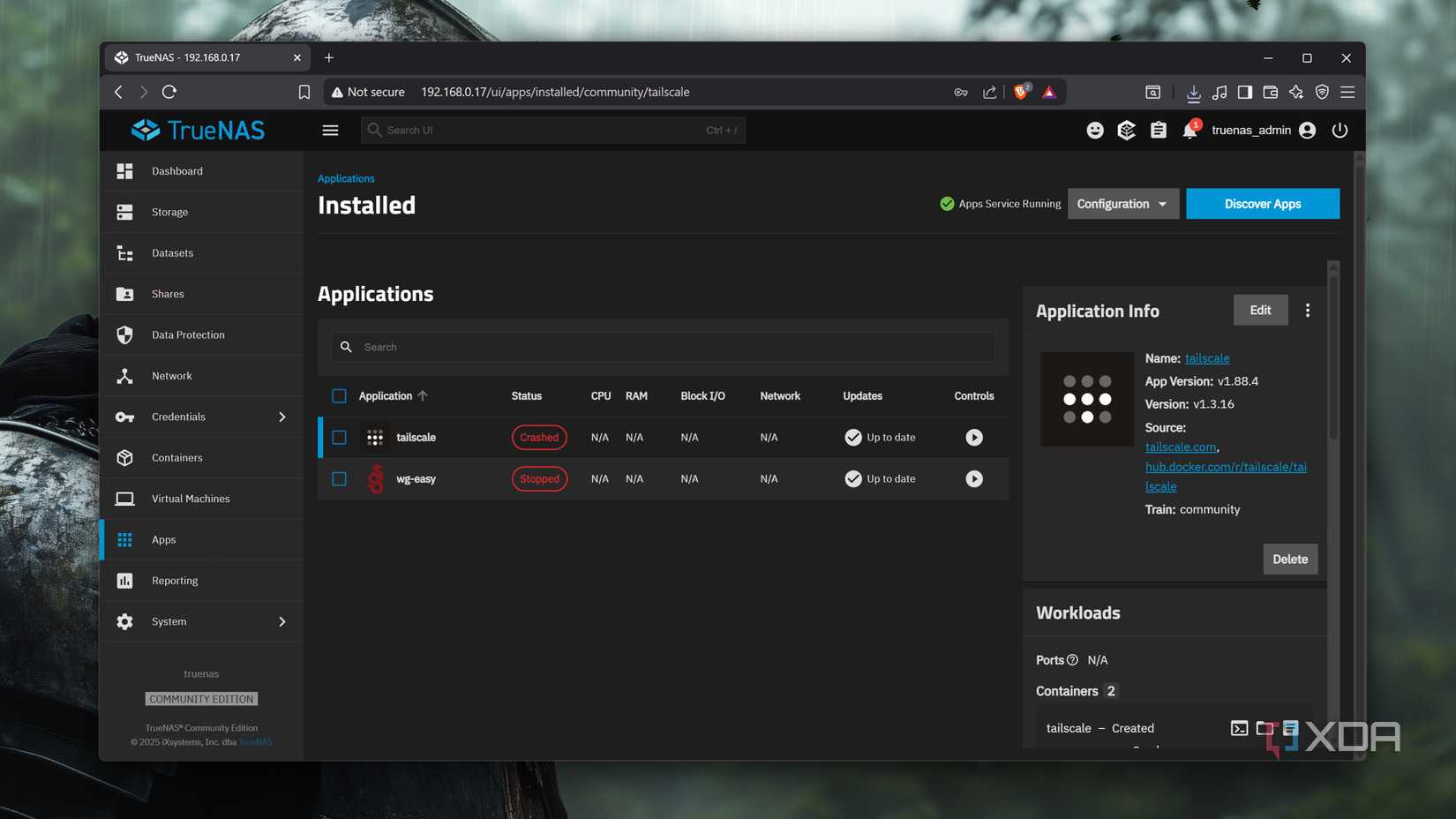1456x819 pixels.
Task: Open the feedback smiley icon
Action: point(1095,131)
